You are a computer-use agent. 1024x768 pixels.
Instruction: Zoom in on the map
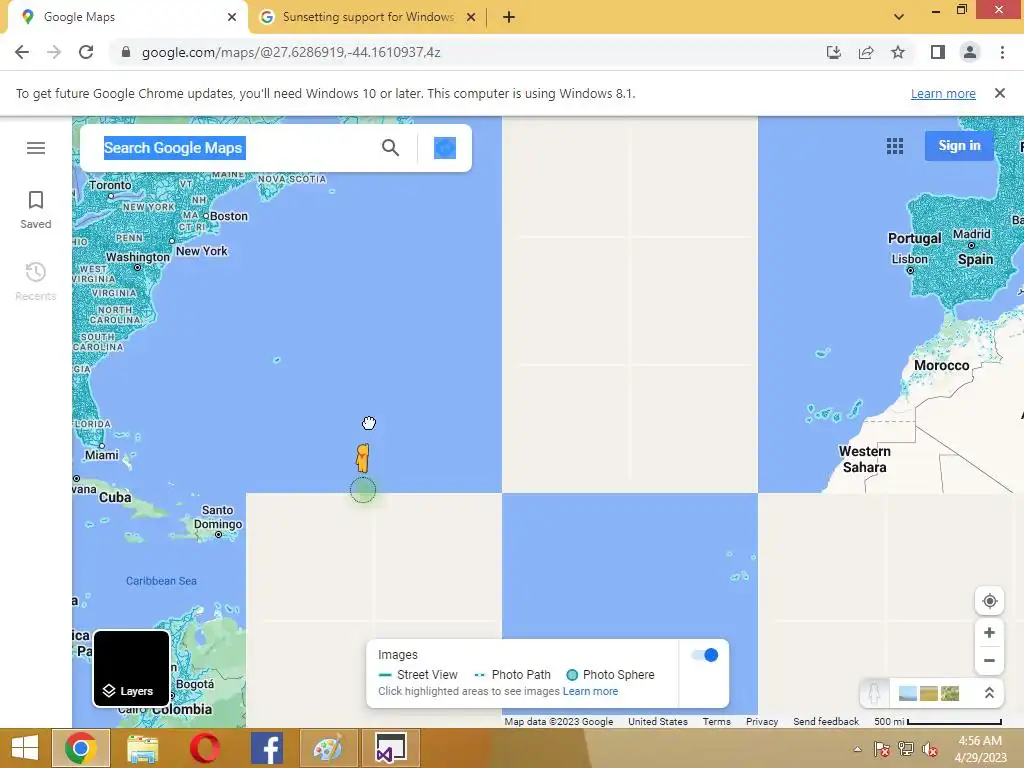point(989,633)
